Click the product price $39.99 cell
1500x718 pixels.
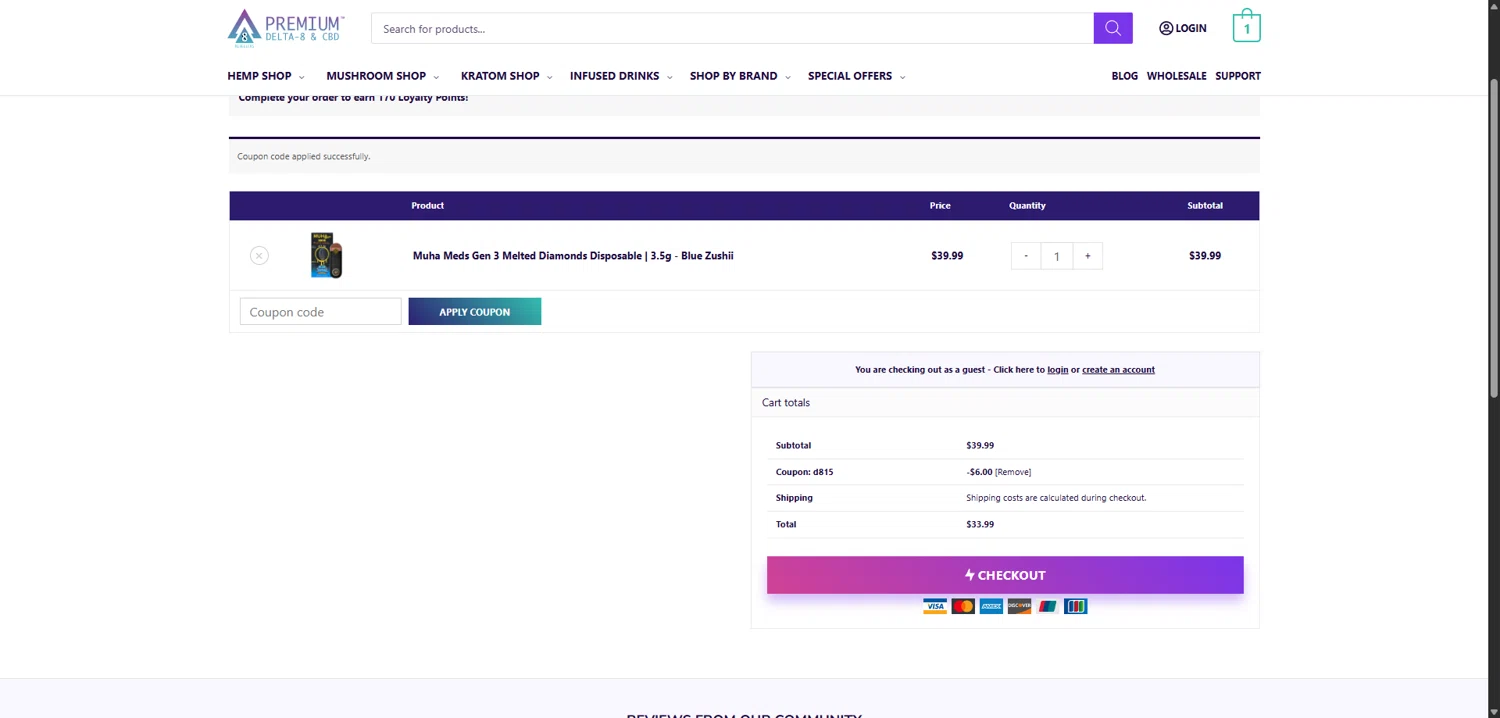click(947, 256)
